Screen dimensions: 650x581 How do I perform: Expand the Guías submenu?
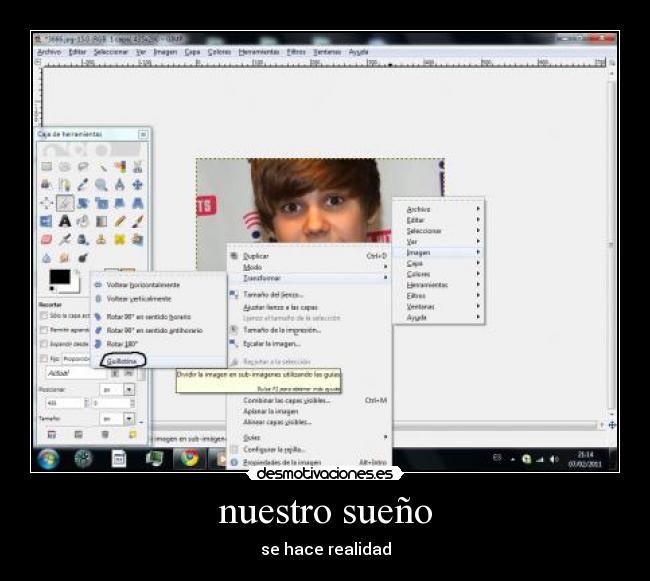(309, 437)
